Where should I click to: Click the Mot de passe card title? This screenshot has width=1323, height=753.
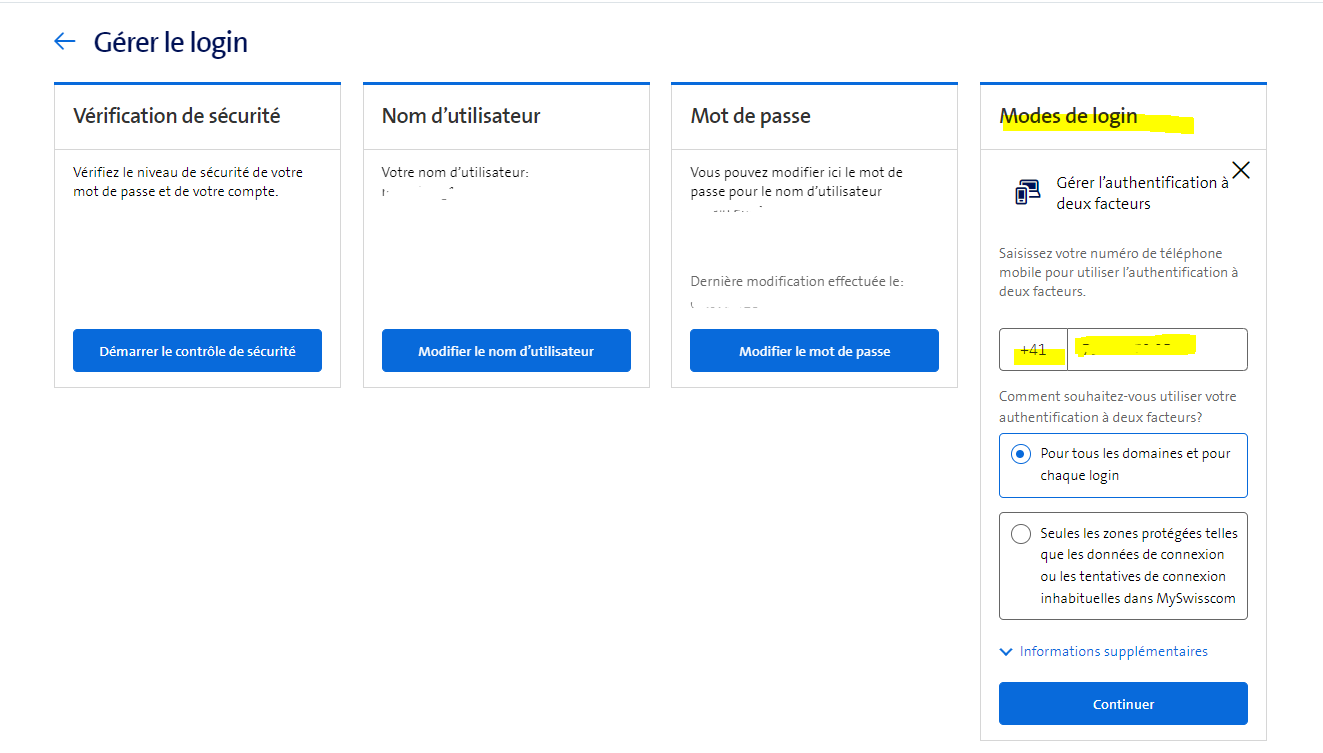[750, 116]
